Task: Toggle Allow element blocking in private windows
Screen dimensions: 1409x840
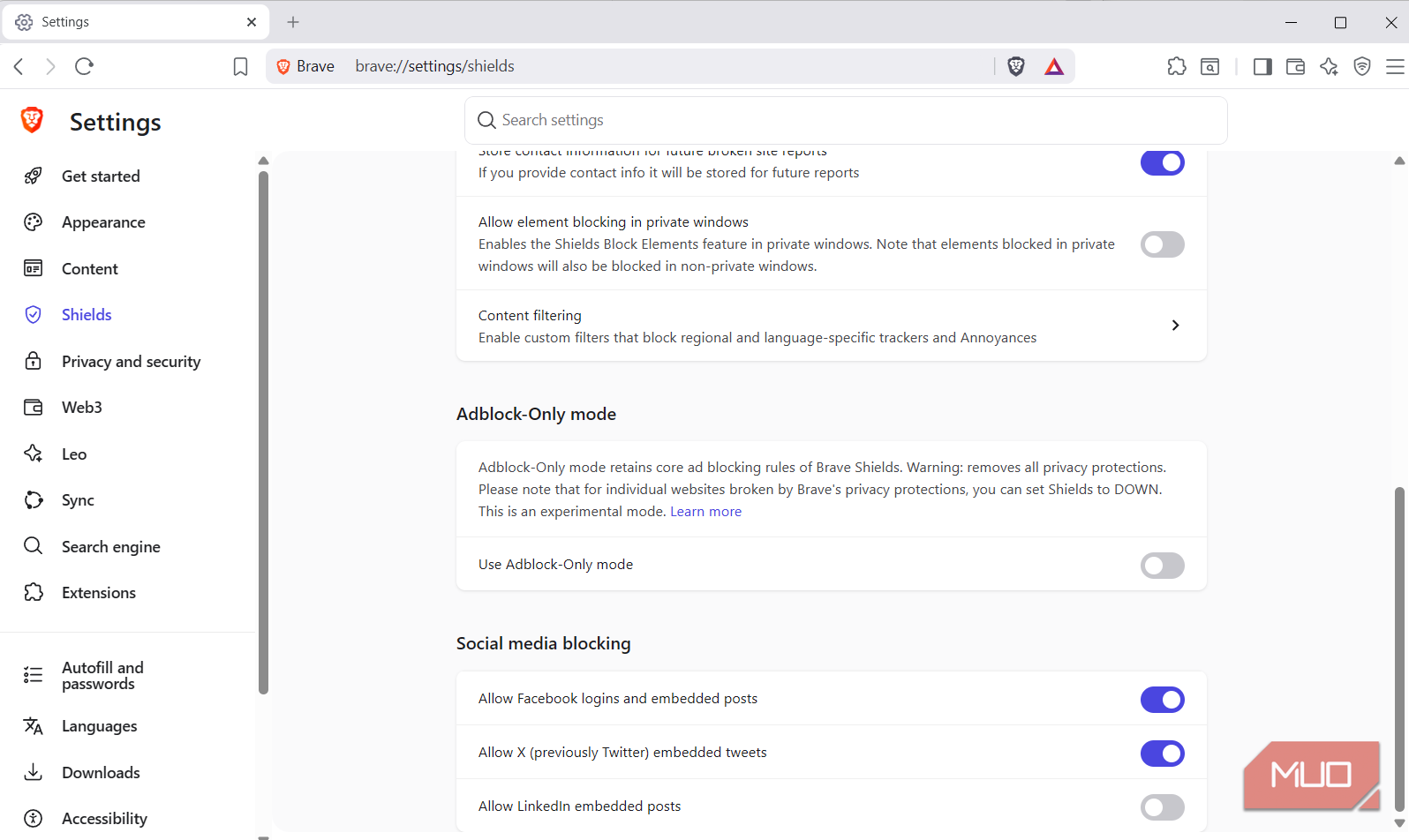Action: coord(1162,244)
